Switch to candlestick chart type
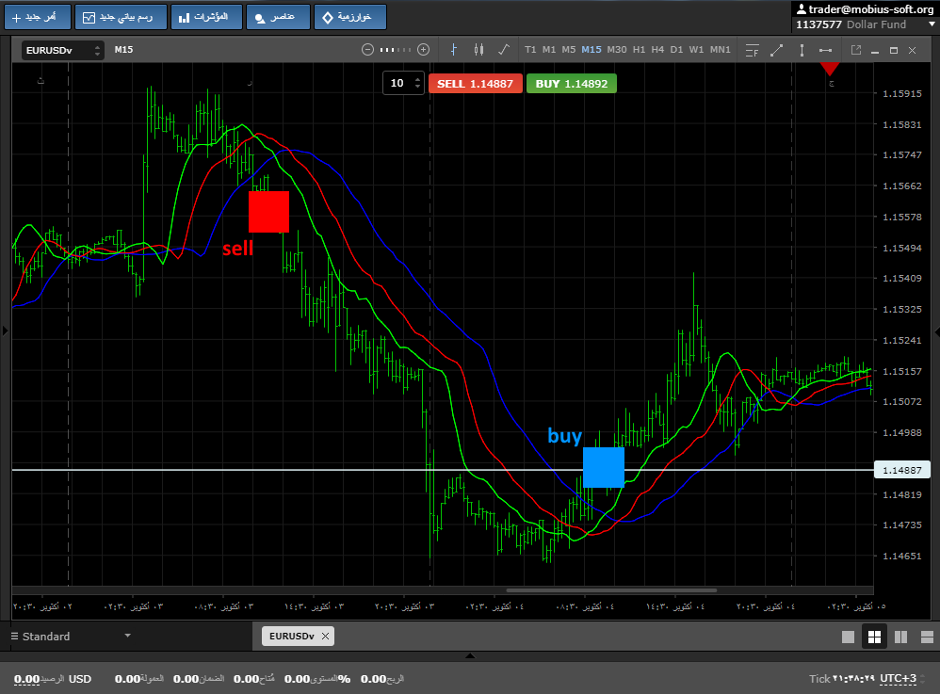 [x=478, y=50]
